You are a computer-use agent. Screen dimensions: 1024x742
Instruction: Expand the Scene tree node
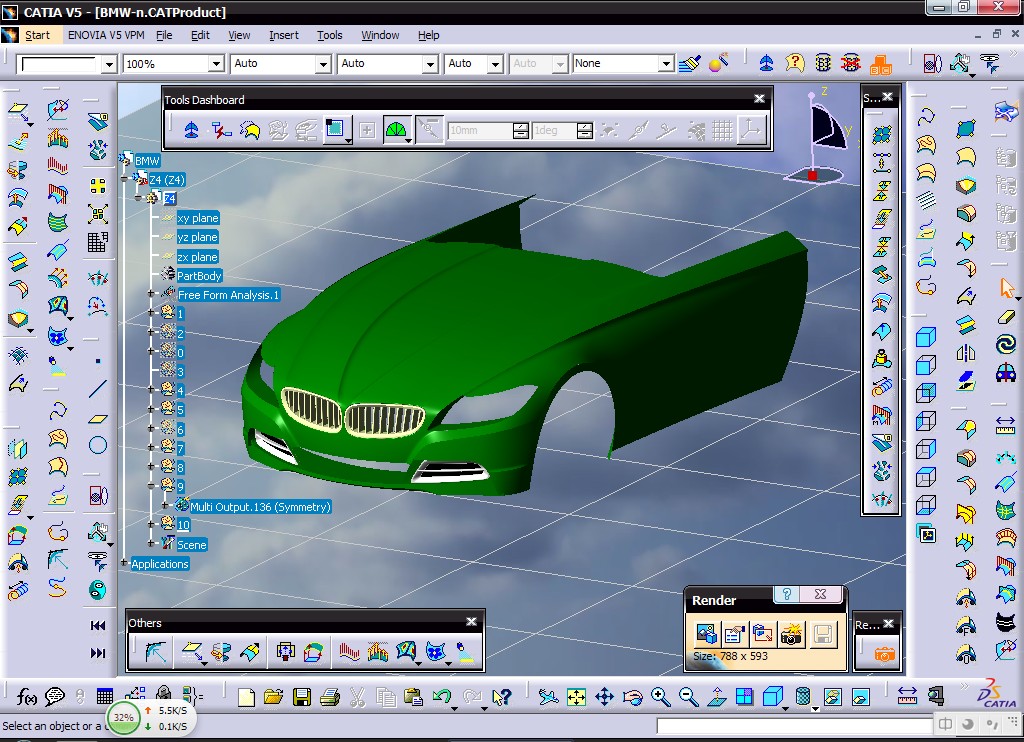click(x=151, y=543)
